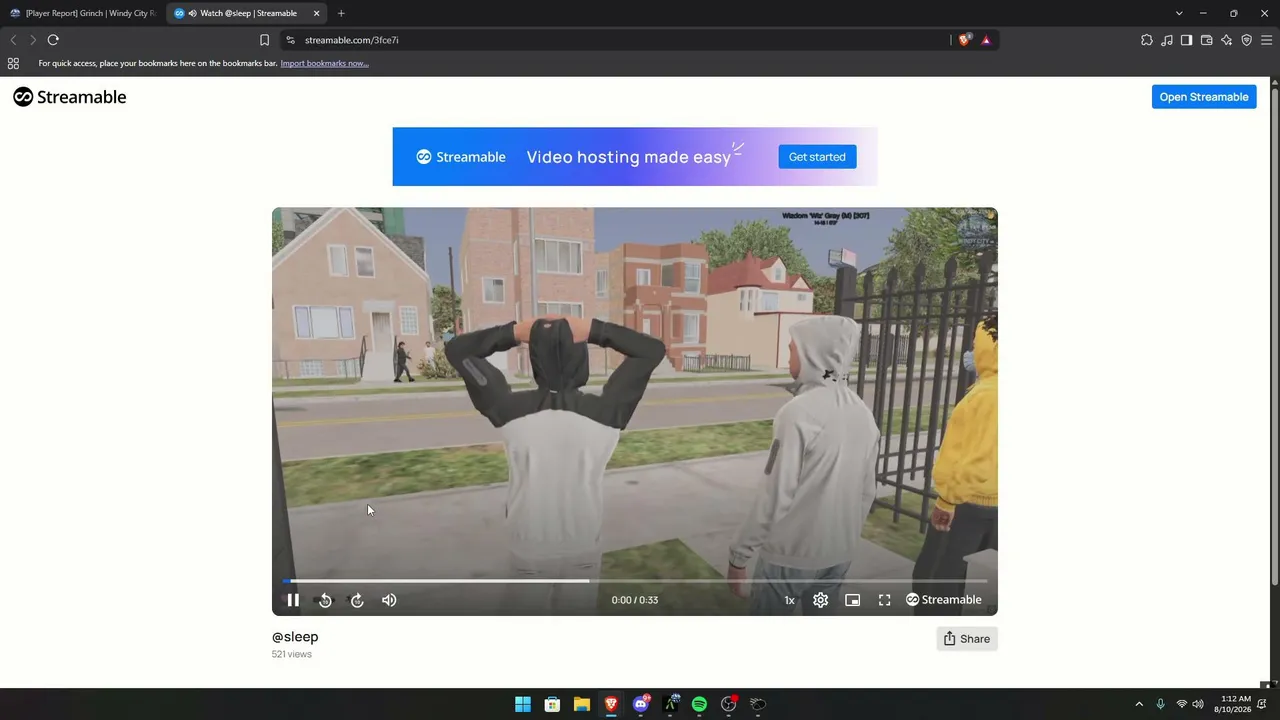
Task: Open Brave VPN shield icon
Action: tap(1246, 40)
